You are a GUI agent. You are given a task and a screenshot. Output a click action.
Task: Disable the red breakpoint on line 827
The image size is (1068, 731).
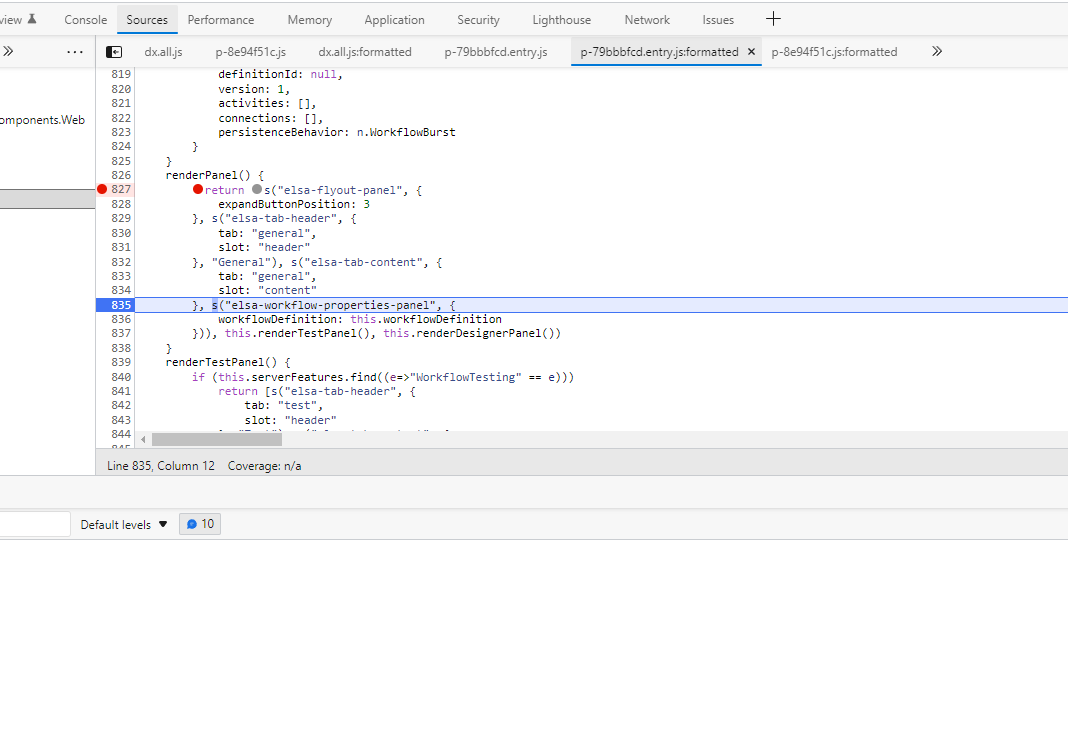tap(102, 188)
